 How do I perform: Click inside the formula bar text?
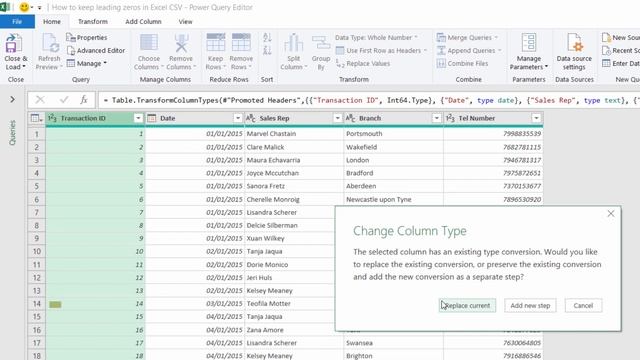pyautogui.click(x=369, y=100)
